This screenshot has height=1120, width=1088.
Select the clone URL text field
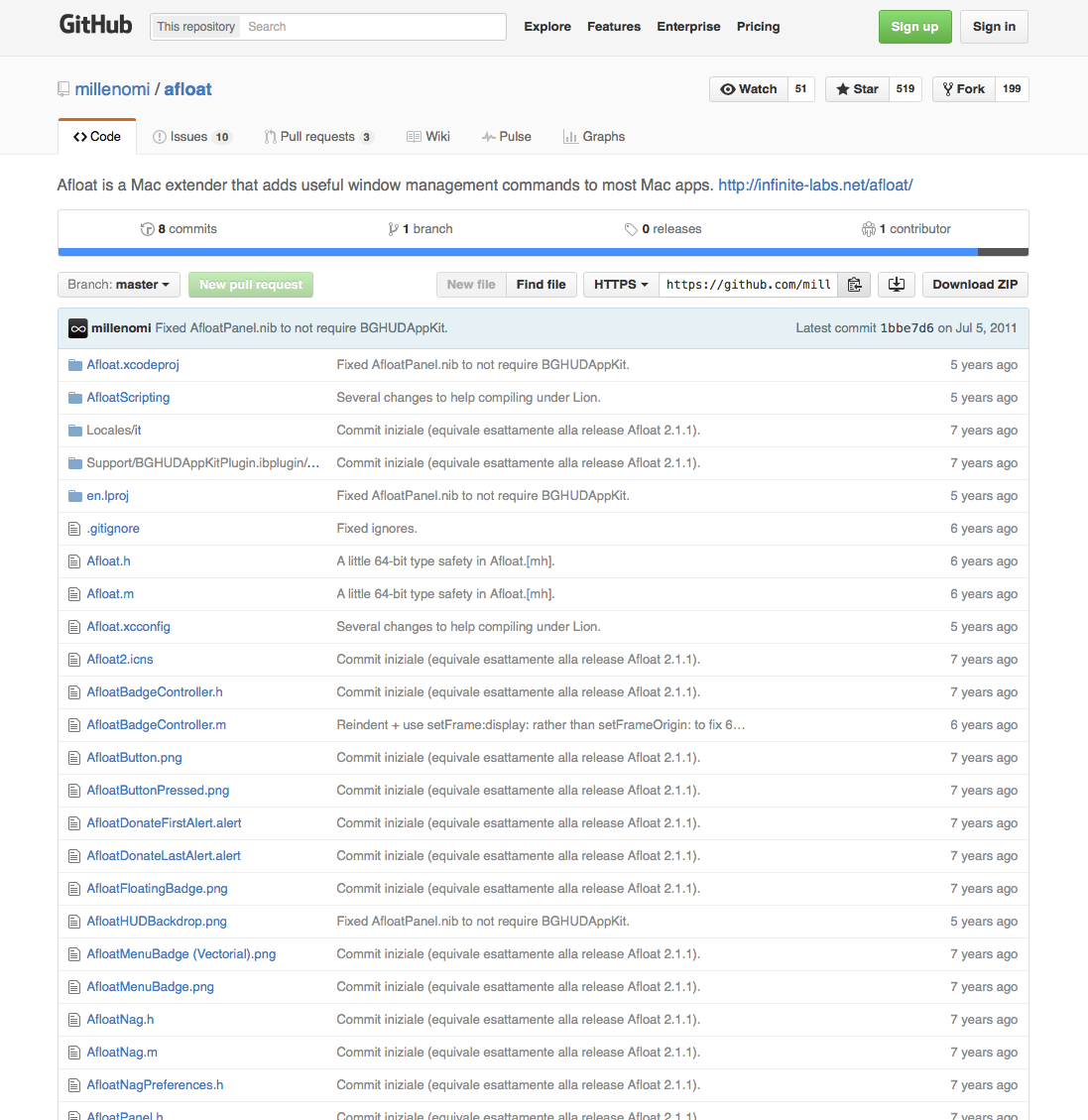click(x=748, y=285)
